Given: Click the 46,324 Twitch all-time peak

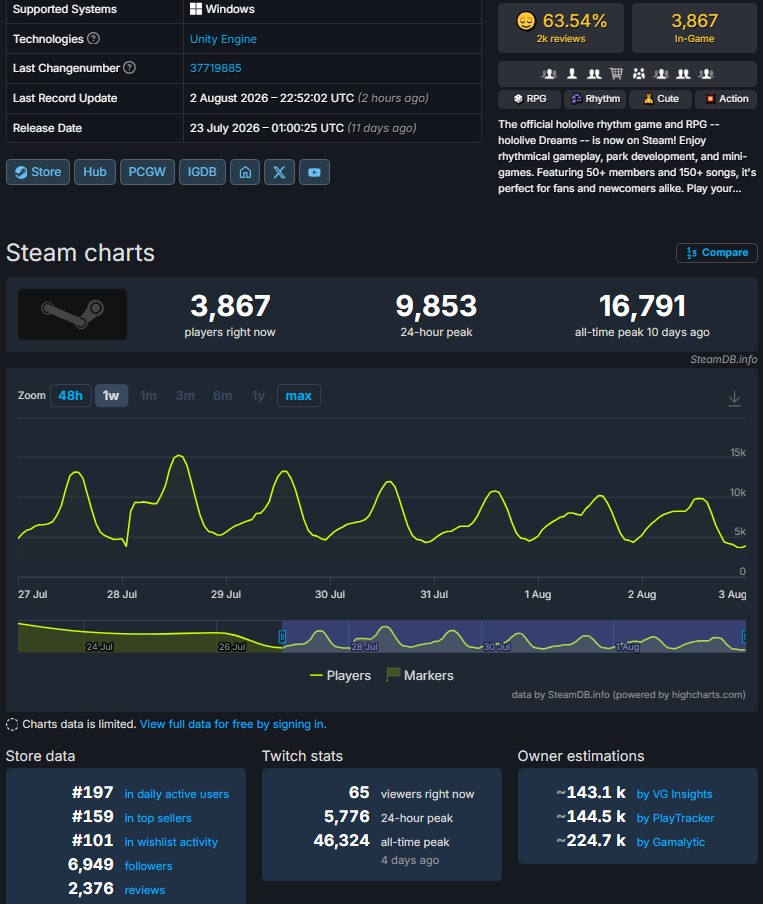Looking at the screenshot, I should [341, 841].
